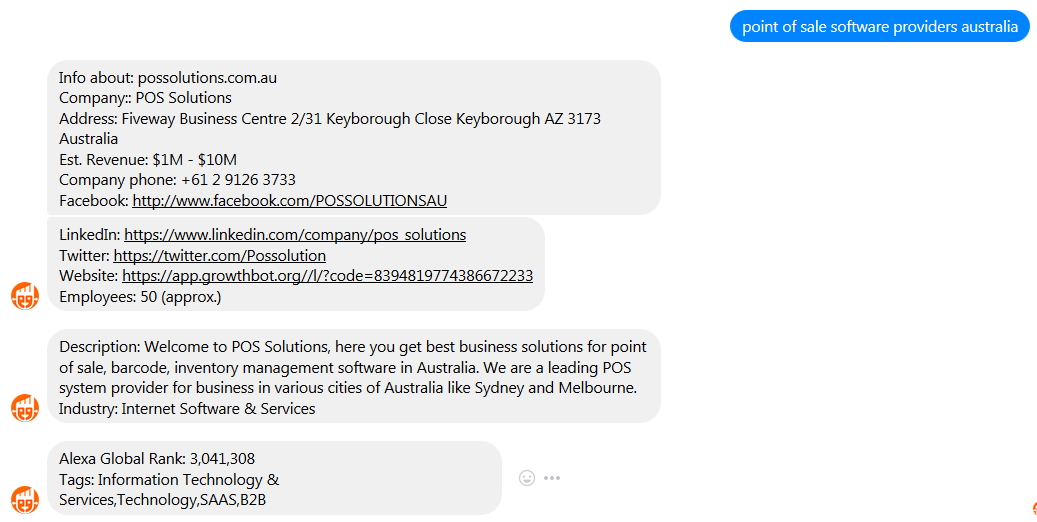Screen dimensions: 1037x522
Task: Click the Industry: Internet Software & Services line
Action: (x=187, y=408)
